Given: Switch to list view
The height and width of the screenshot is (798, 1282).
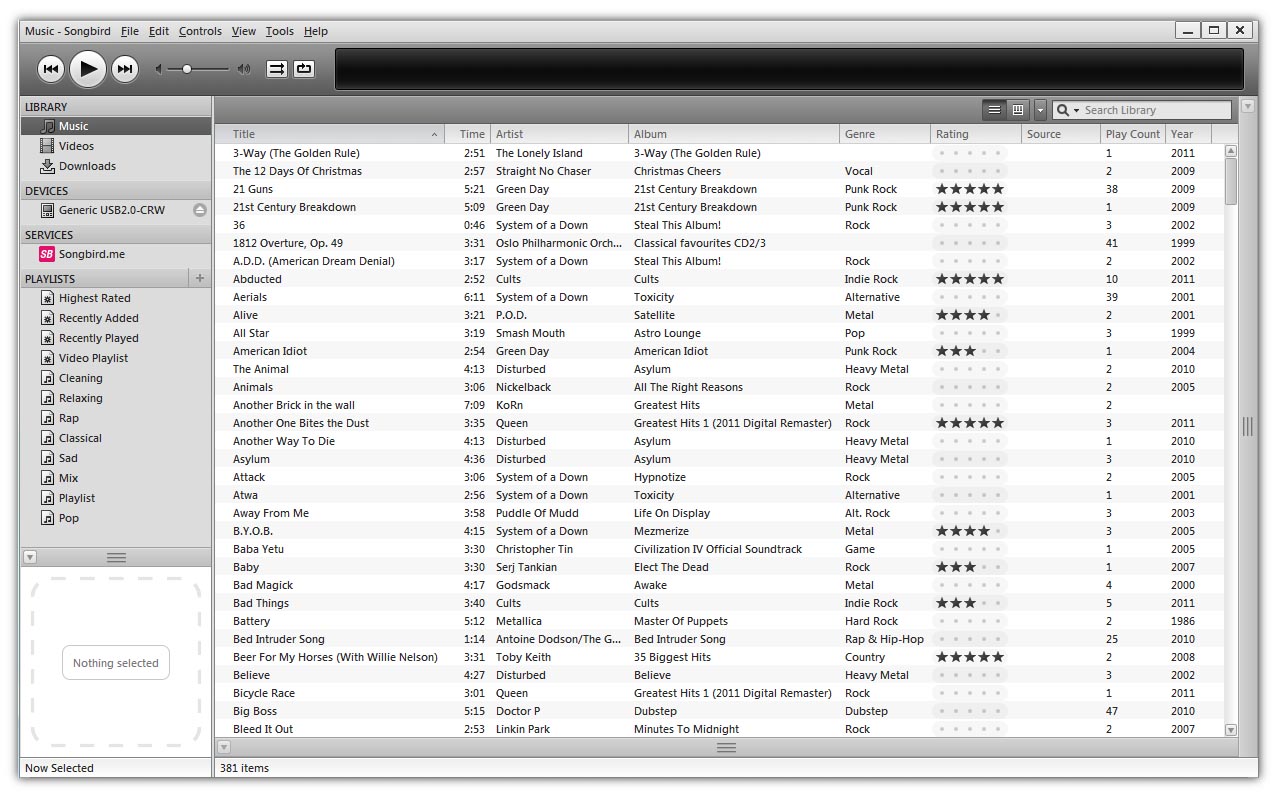Looking at the screenshot, I should (994, 110).
